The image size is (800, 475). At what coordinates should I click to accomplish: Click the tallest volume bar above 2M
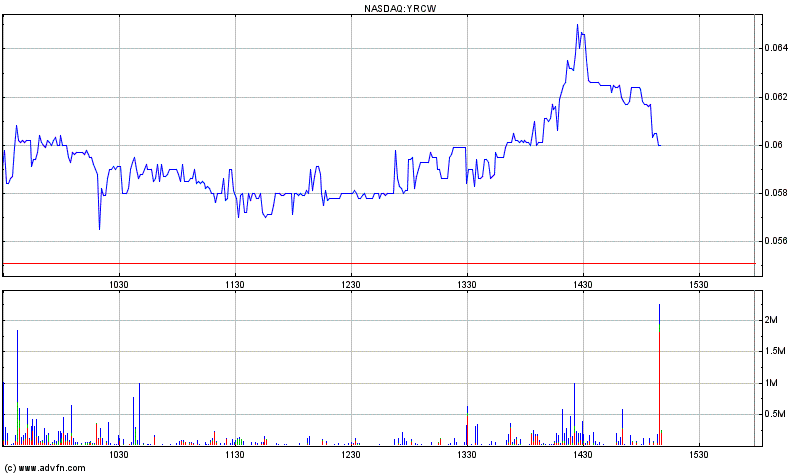click(659, 375)
